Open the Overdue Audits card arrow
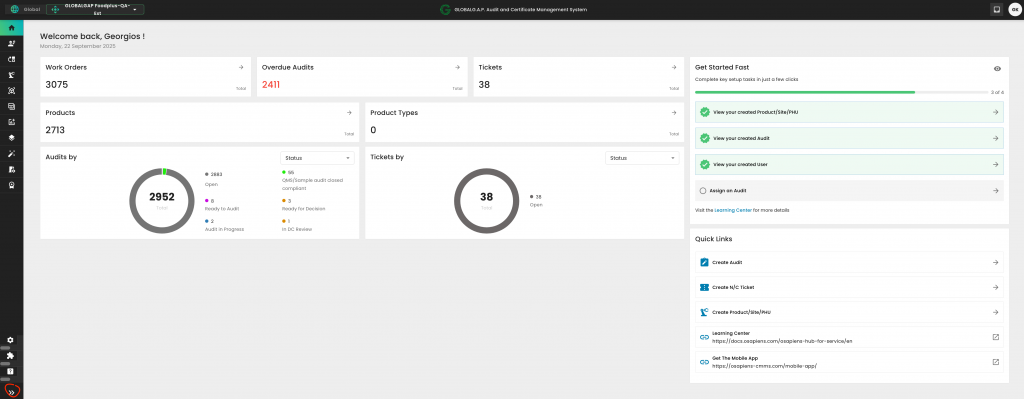Viewport: 1024px width, 399px height. point(457,67)
